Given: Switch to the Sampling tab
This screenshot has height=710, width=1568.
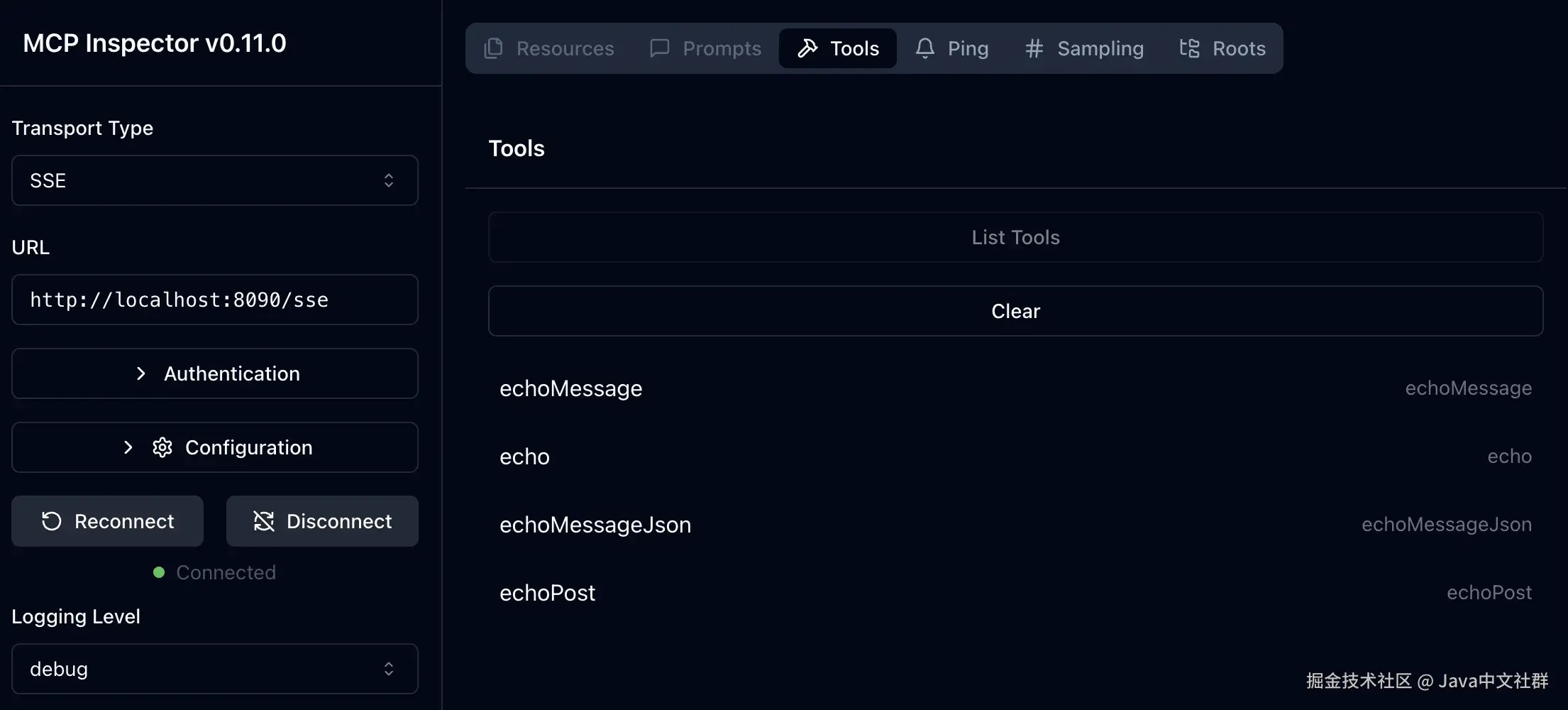Looking at the screenshot, I should tap(1084, 48).
